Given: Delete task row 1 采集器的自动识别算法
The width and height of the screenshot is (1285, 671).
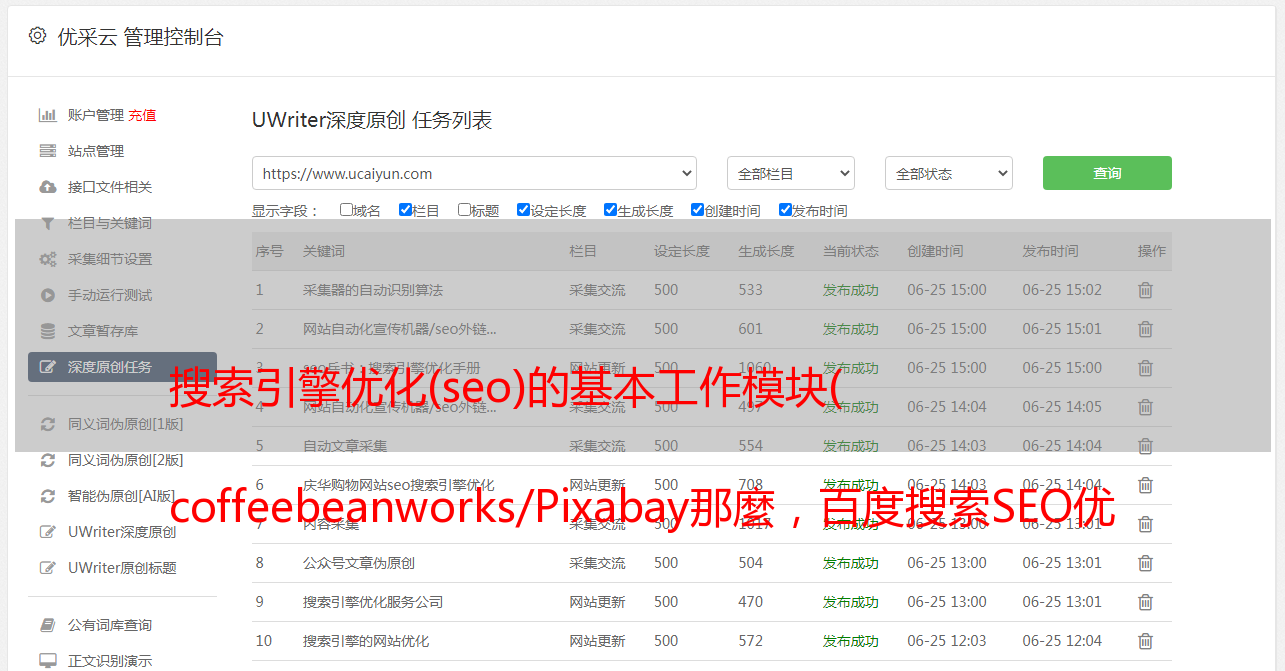Looking at the screenshot, I should [x=1145, y=290].
